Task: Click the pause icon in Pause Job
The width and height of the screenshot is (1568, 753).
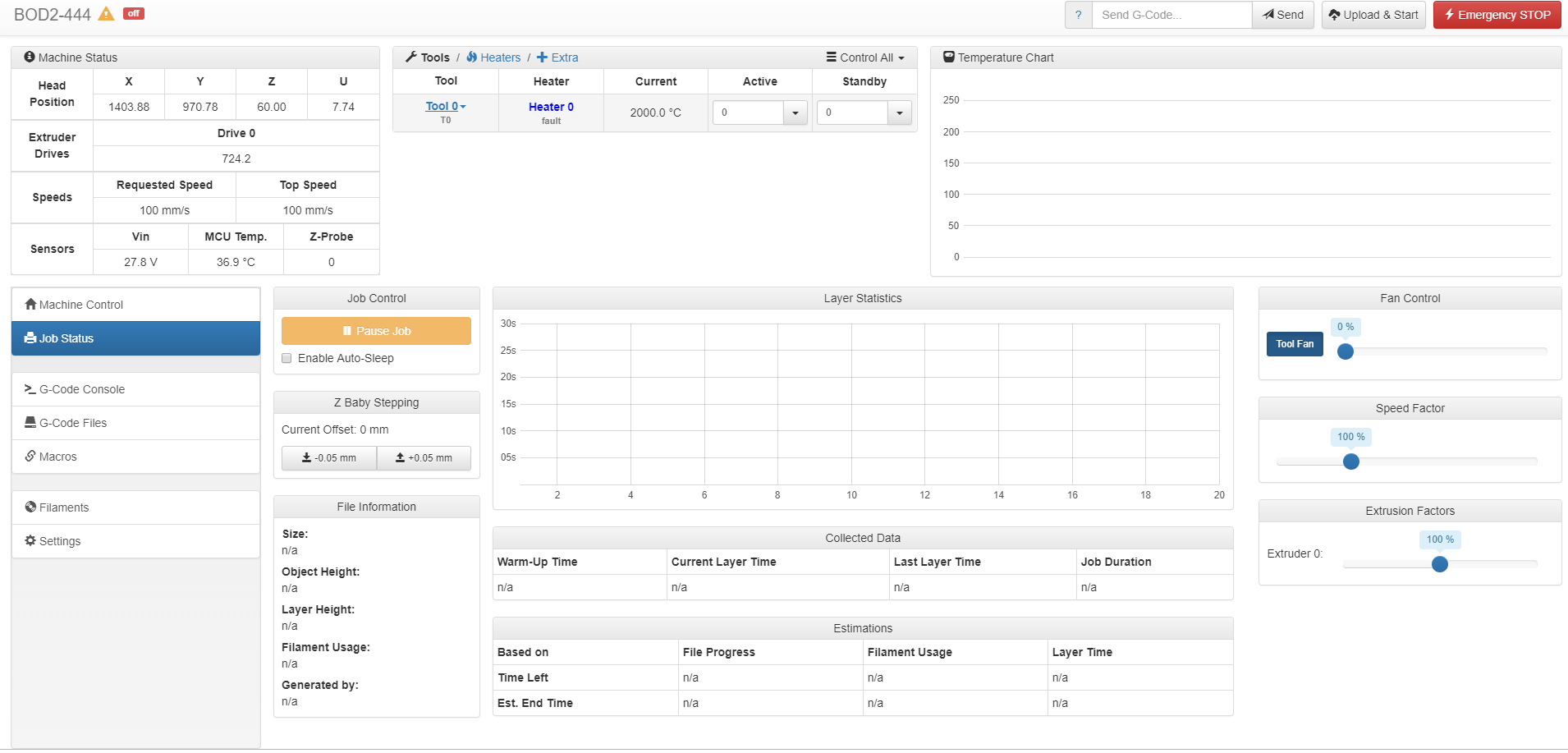Action: 347,331
